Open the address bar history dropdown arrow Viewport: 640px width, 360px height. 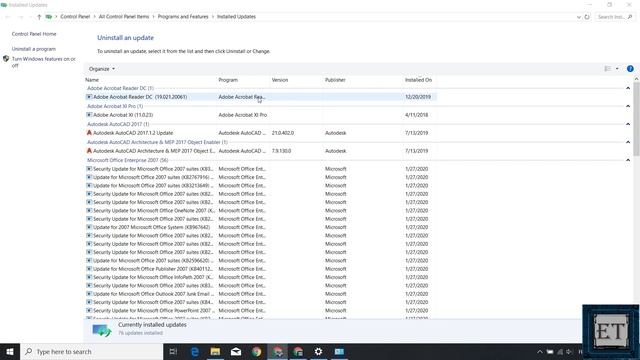tap(579, 17)
